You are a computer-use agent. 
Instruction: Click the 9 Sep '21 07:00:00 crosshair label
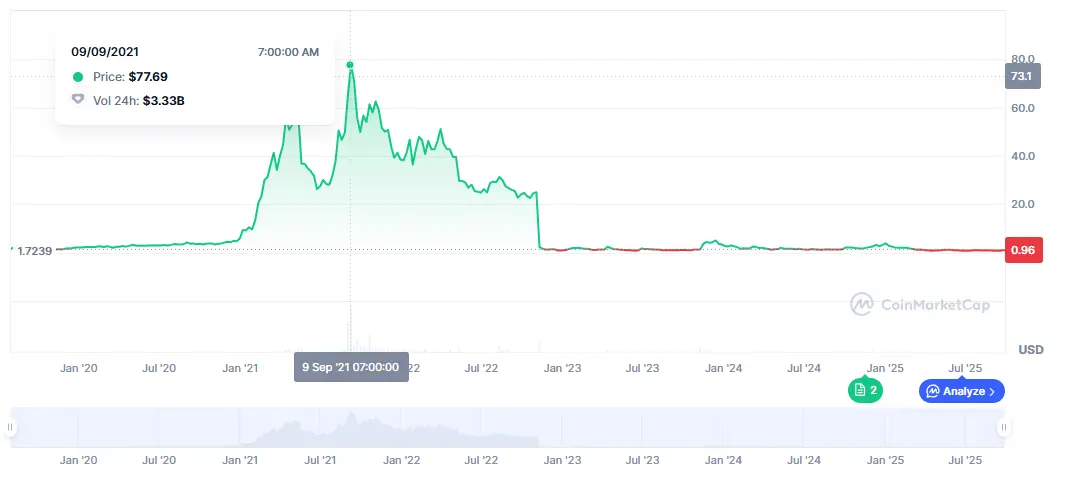(x=351, y=367)
